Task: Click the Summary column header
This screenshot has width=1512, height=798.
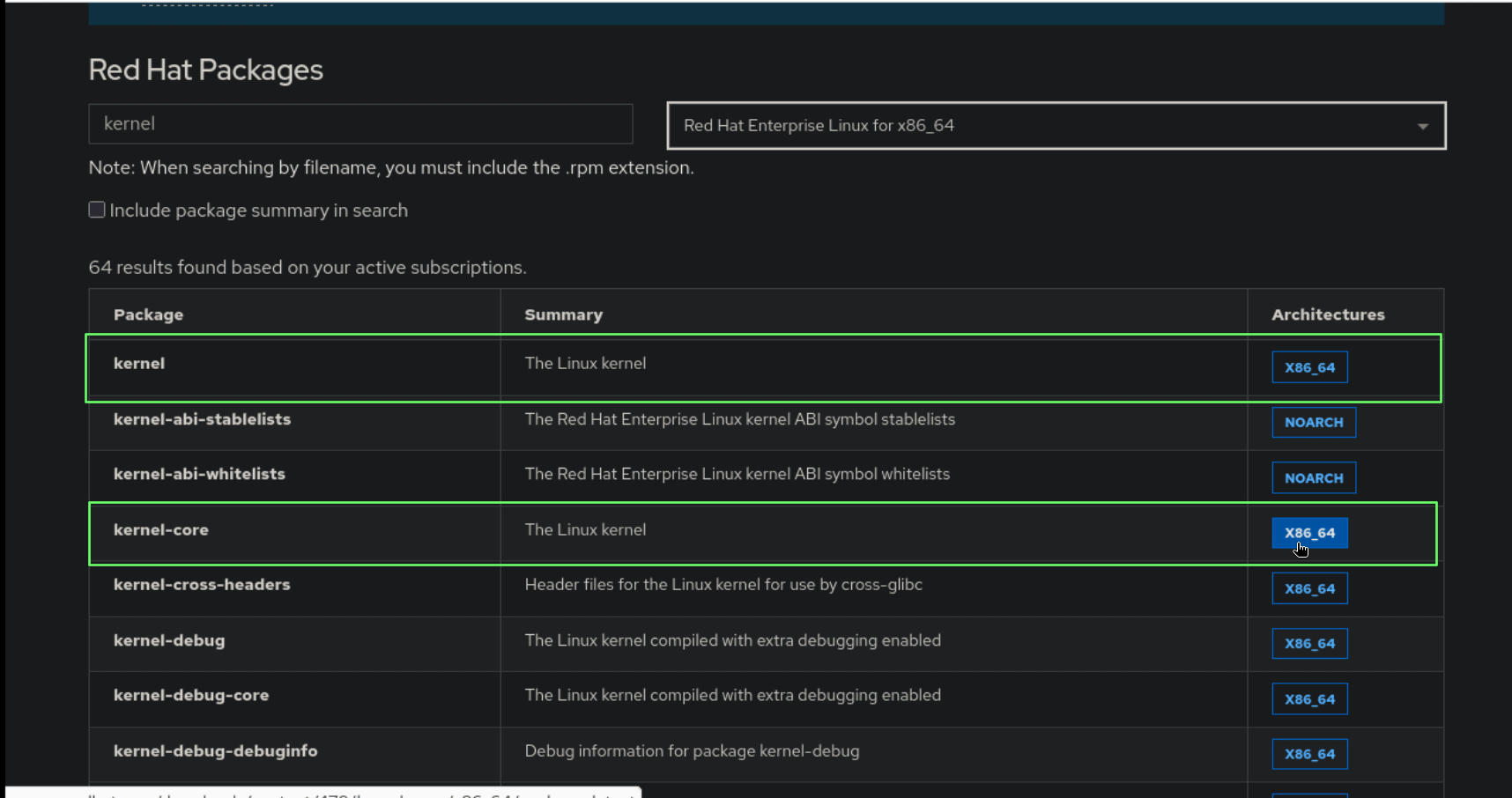Action: tap(564, 314)
